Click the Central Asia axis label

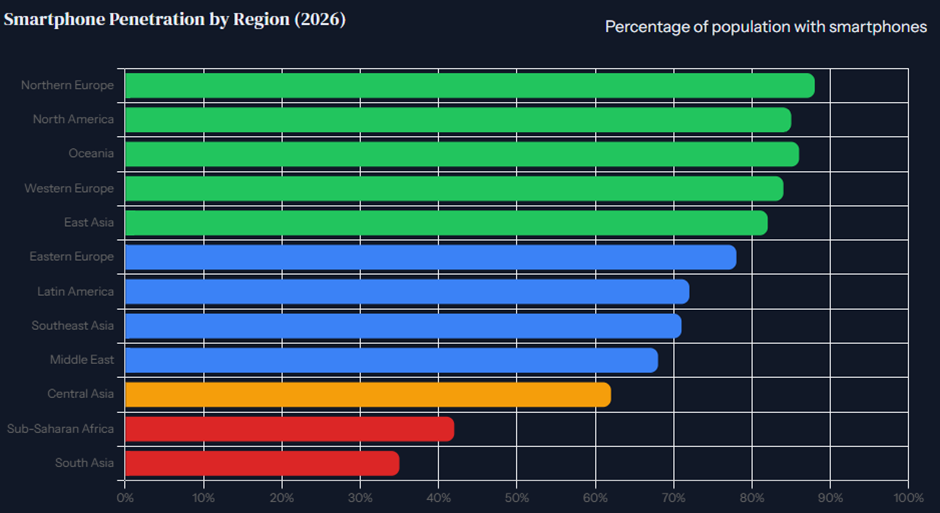(x=80, y=394)
